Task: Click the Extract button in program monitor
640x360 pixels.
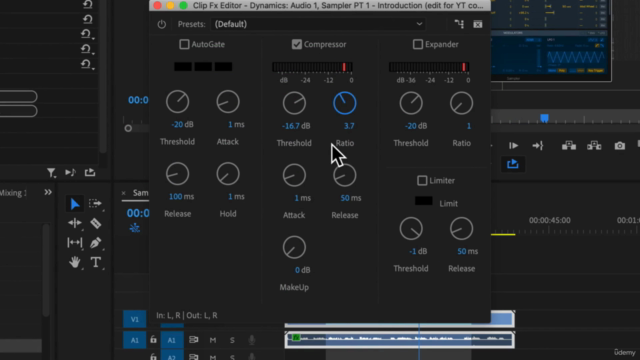Action: coord(594,146)
